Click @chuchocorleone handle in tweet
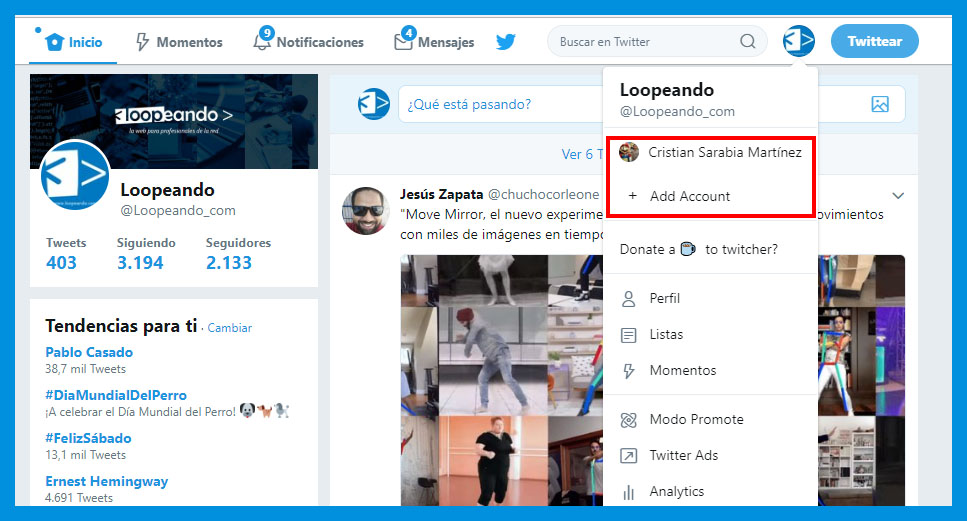The image size is (967, 521). (543, 195)
